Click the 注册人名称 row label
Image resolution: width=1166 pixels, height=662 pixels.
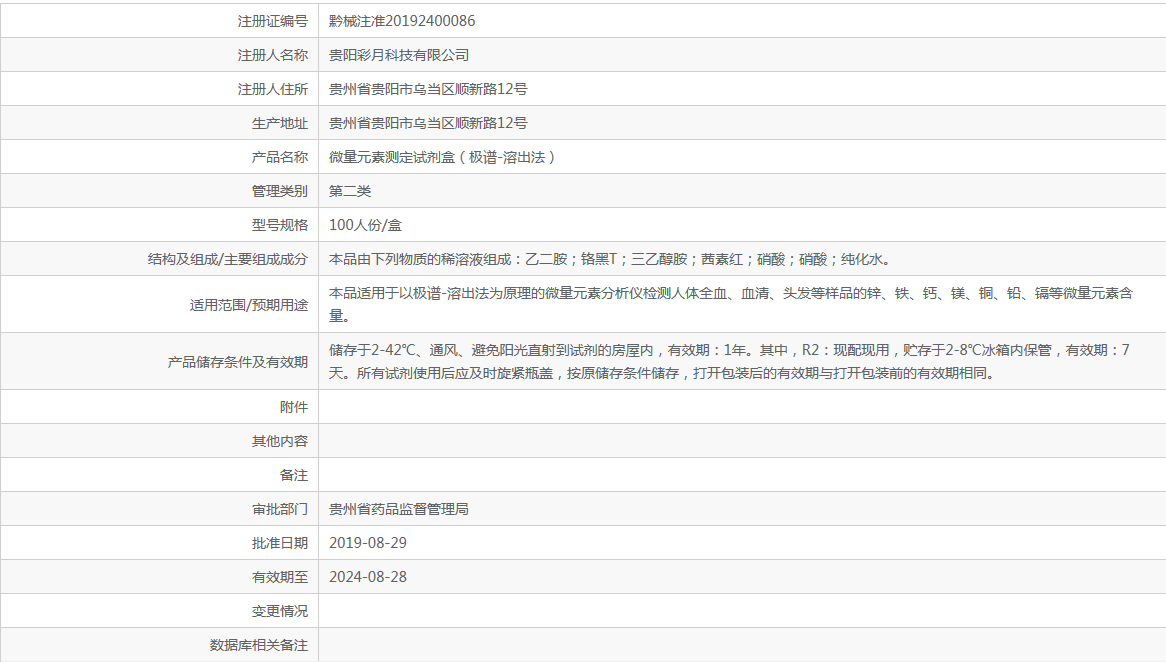(266, 54)
